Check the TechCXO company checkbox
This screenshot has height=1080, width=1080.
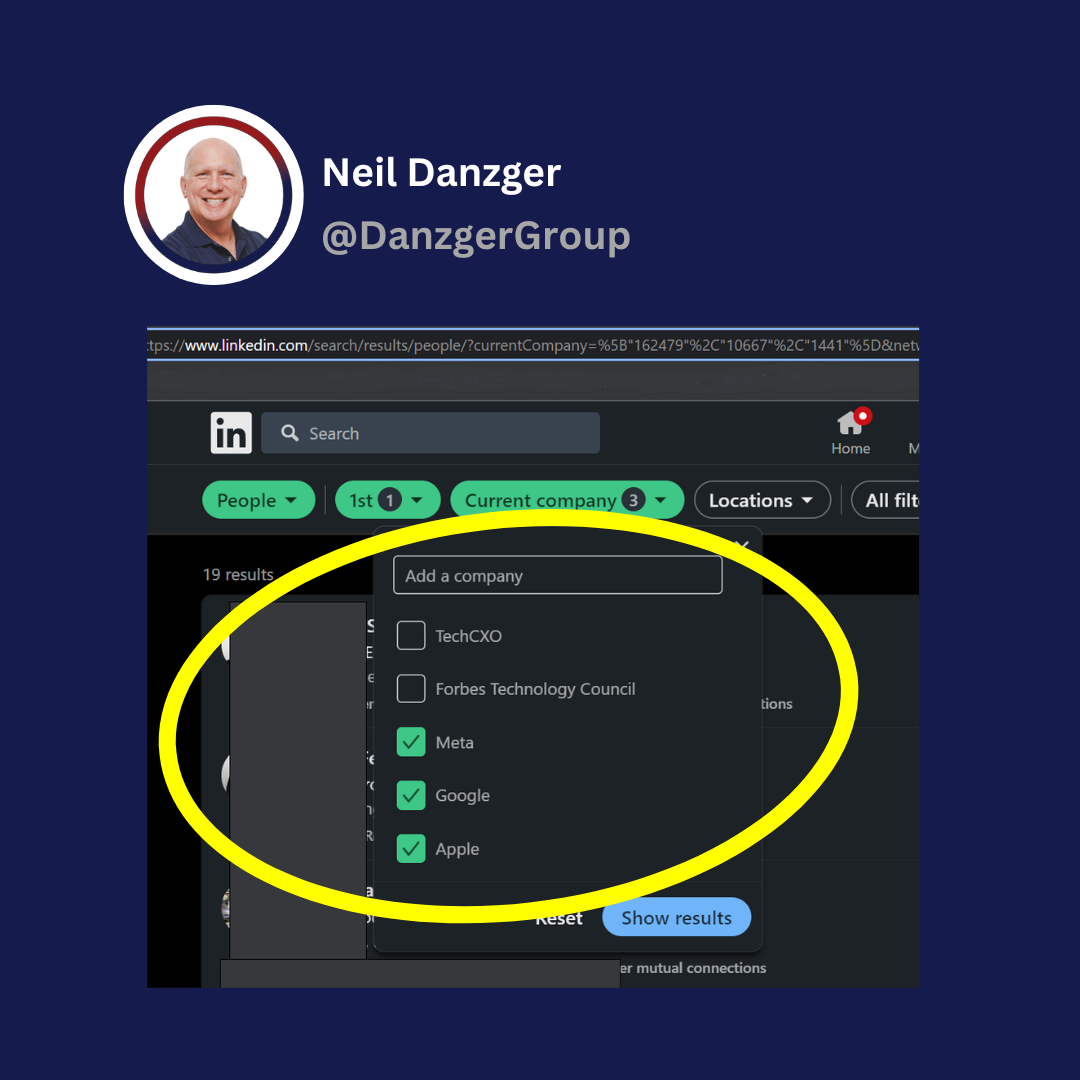tap(411, 636)
